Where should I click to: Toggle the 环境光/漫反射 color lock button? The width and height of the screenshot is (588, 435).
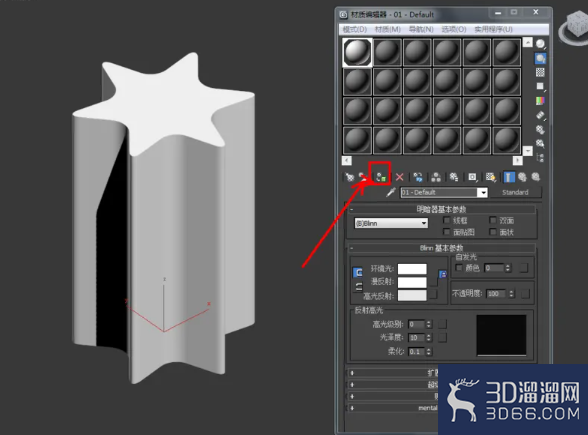tap(358, 273)
